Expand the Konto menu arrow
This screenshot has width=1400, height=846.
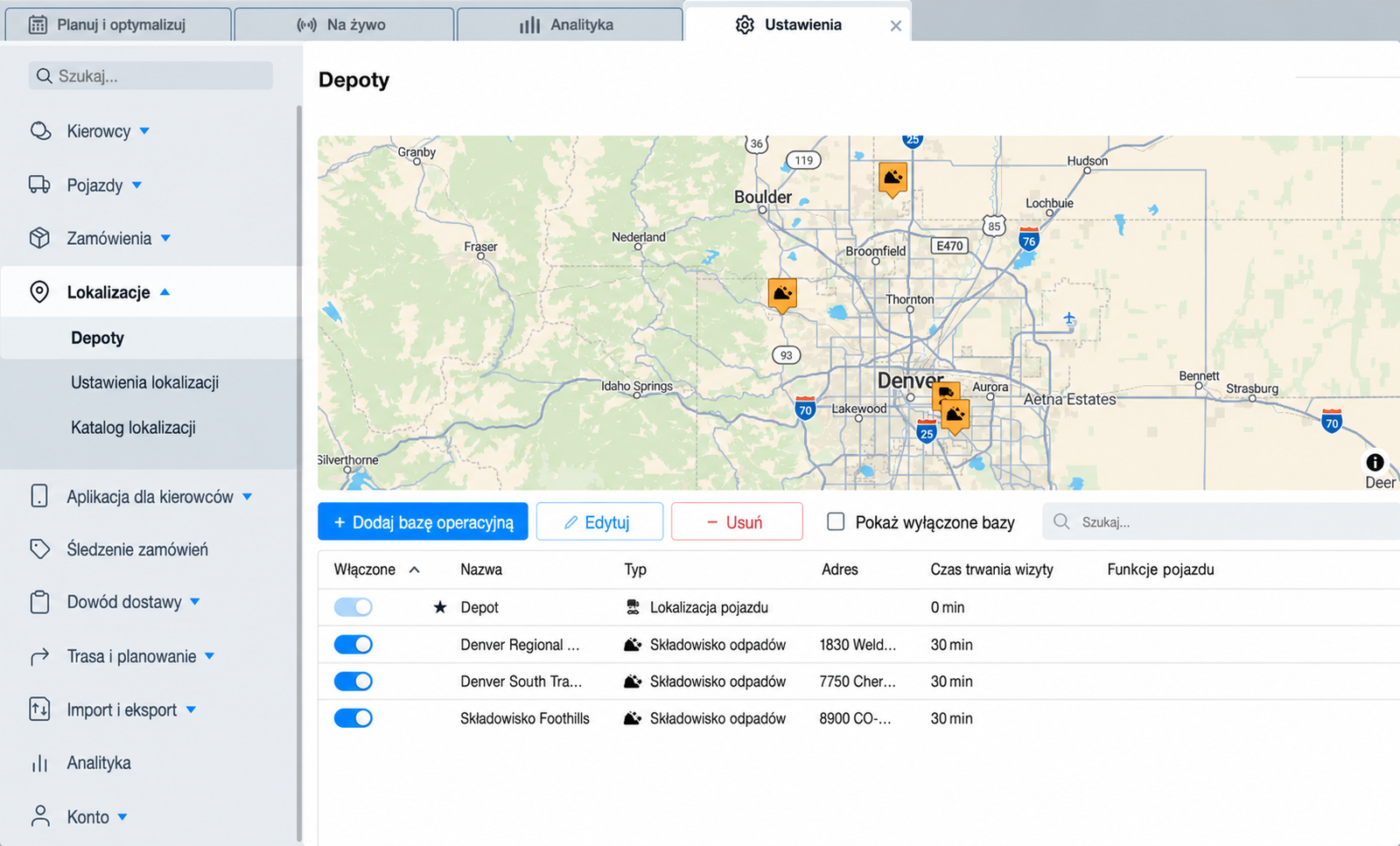pos(122,817)
